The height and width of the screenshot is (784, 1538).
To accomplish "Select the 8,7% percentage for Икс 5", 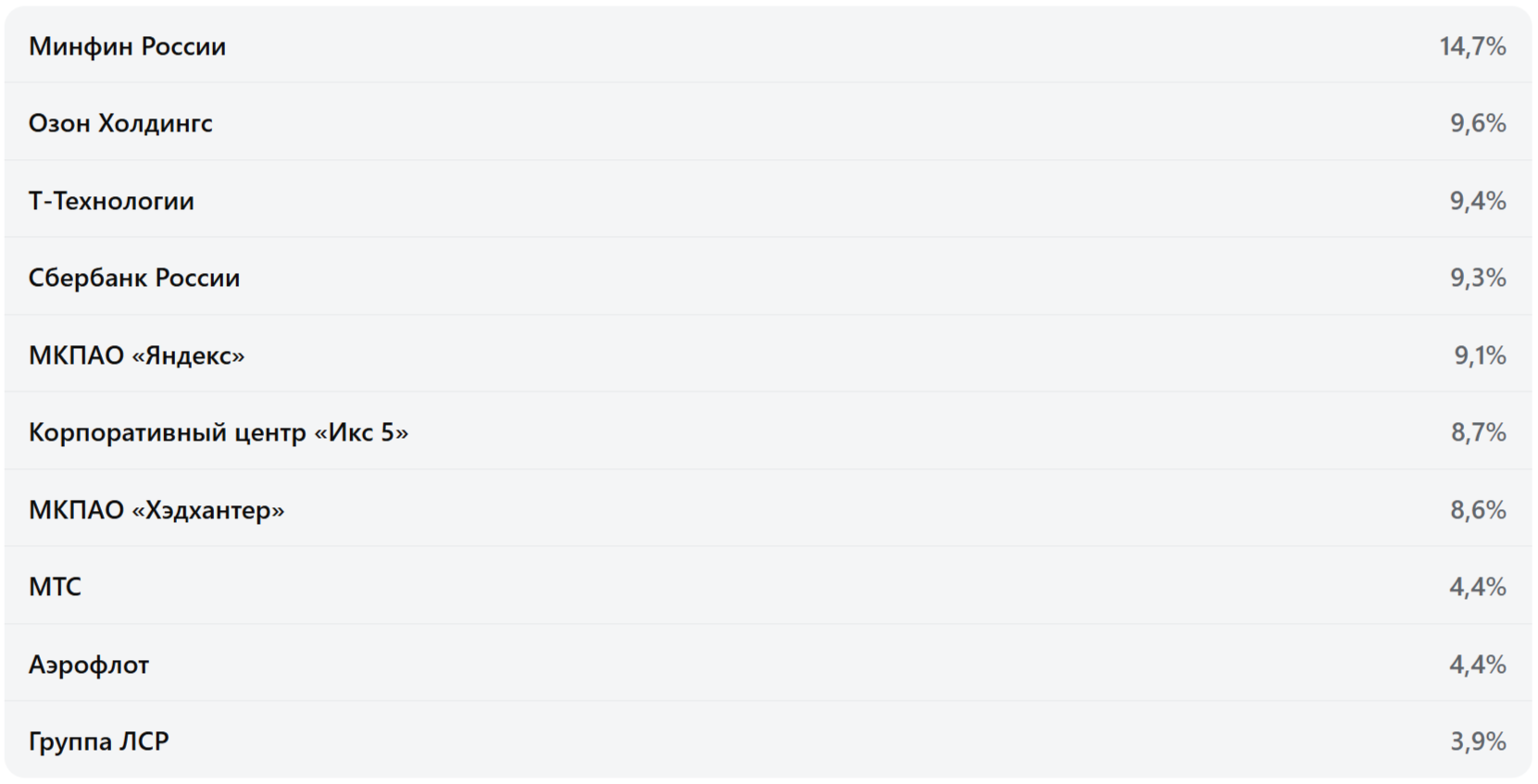I will (1478, 432).
